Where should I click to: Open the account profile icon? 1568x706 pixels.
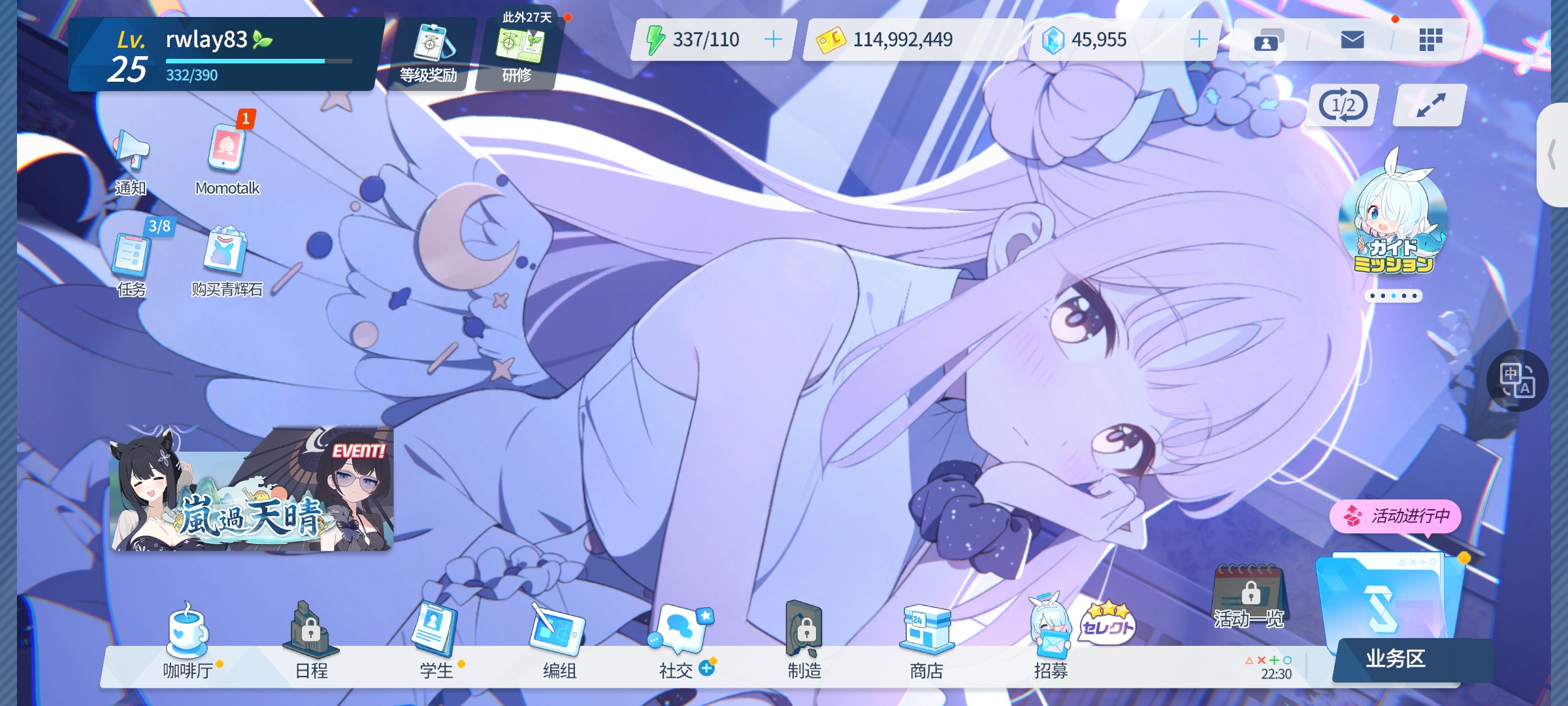[x=1268, y=41]
